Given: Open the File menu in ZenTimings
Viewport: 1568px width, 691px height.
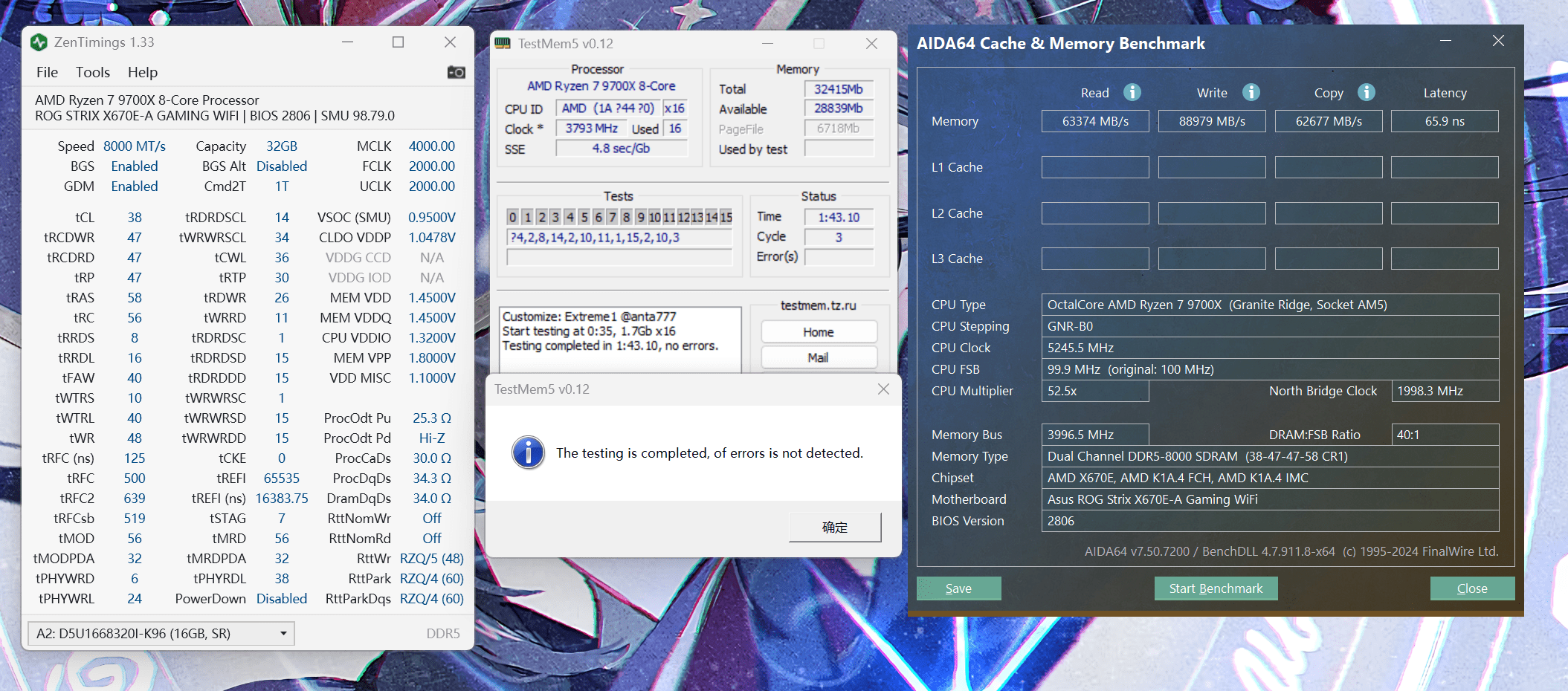Looking at the screenshot, I should tap(47, 72).
